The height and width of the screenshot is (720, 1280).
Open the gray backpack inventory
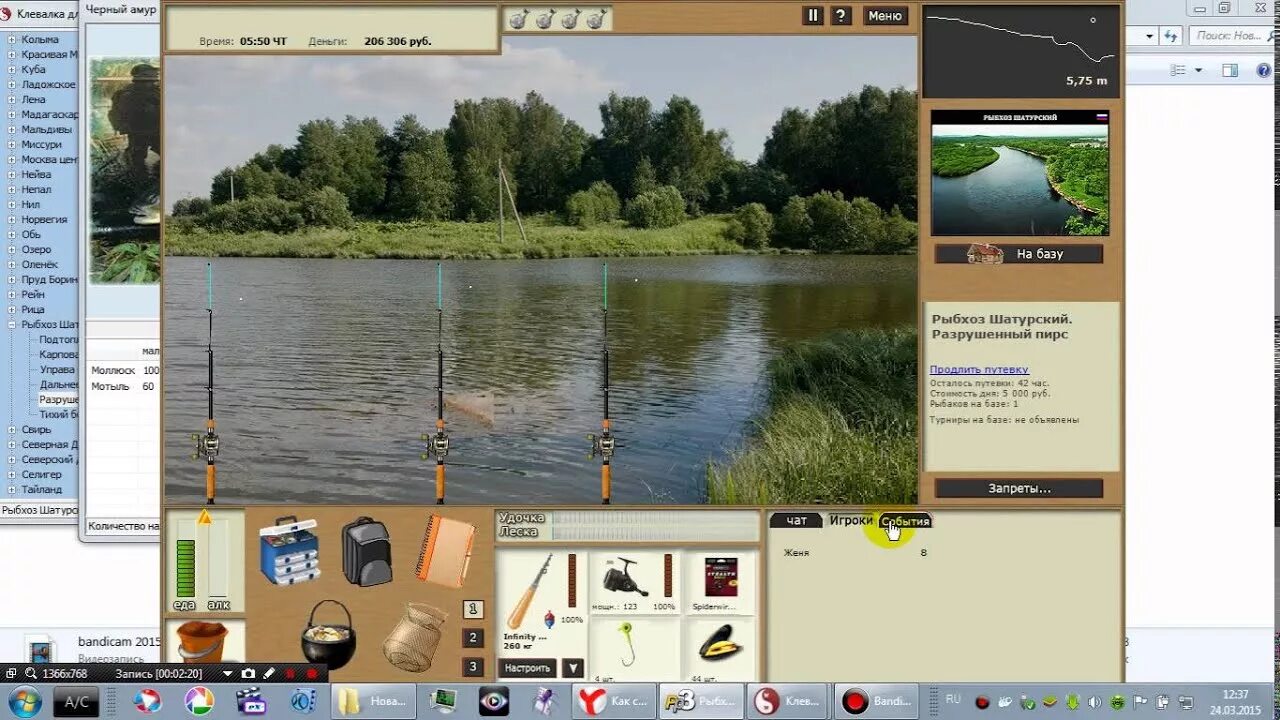coord(367,551)
